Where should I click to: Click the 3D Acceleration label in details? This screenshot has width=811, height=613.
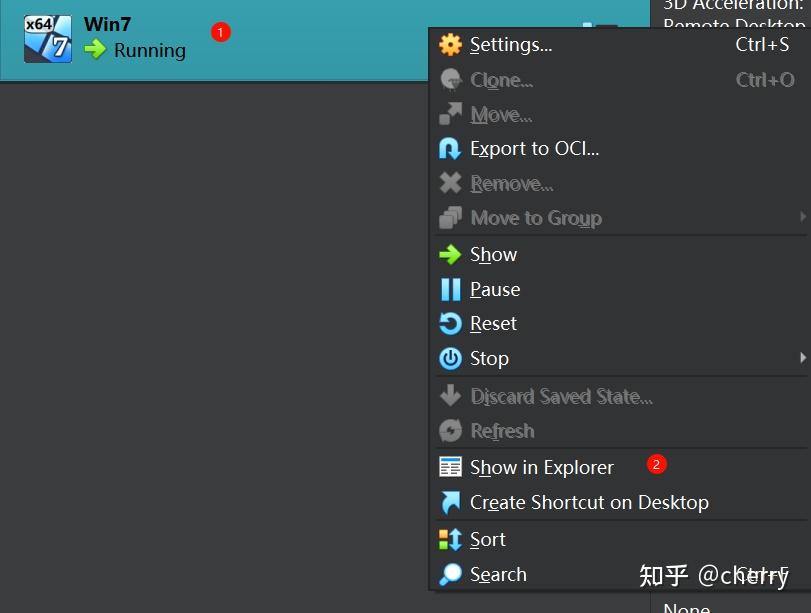coord(733,5)
